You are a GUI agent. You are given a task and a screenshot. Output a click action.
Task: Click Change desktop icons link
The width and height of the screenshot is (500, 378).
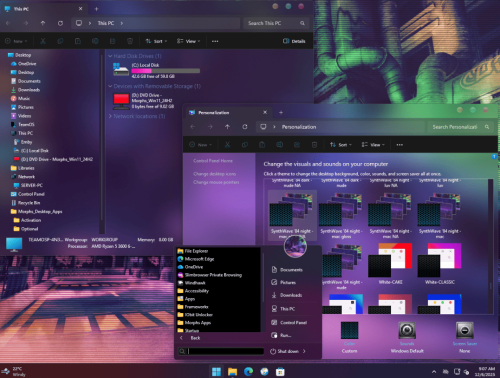(214, 174)
